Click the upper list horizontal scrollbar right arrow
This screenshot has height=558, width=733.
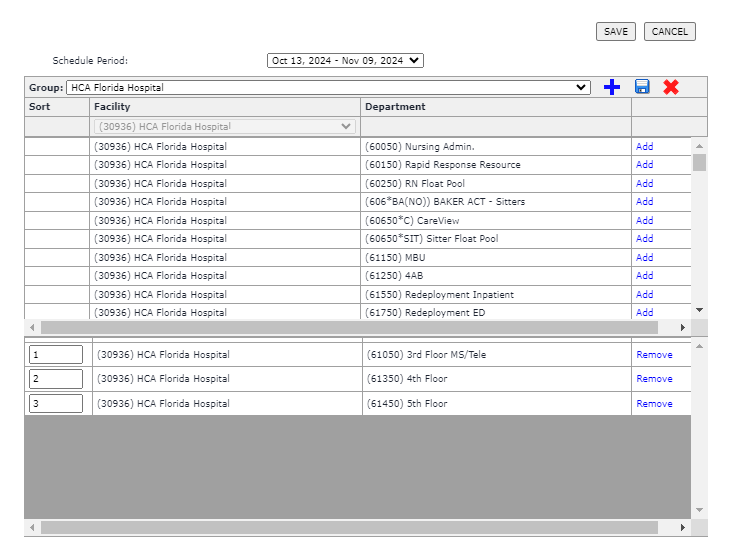pos(683,328)
